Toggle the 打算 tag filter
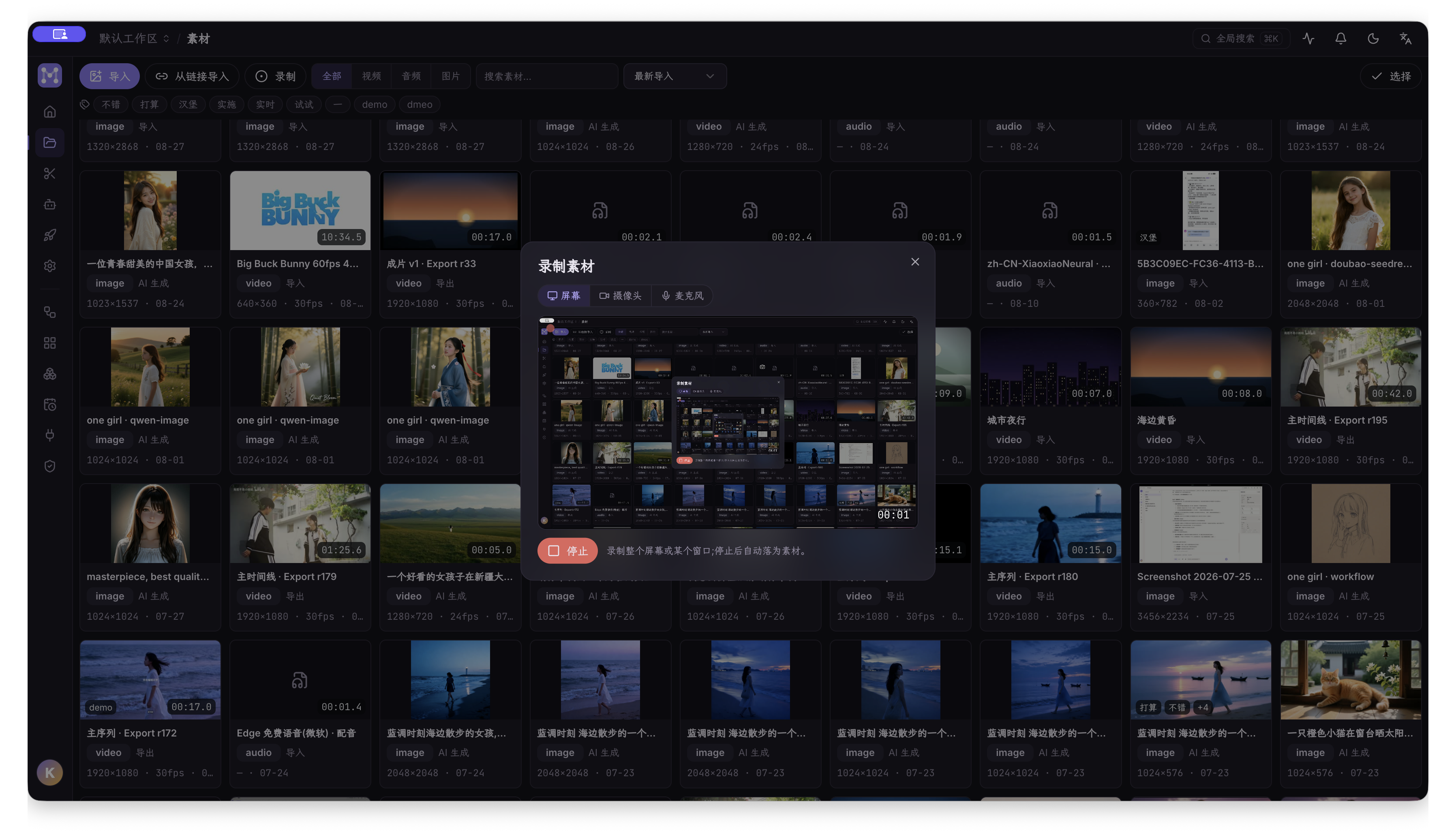1456x835 pixels. coord(149,105)
